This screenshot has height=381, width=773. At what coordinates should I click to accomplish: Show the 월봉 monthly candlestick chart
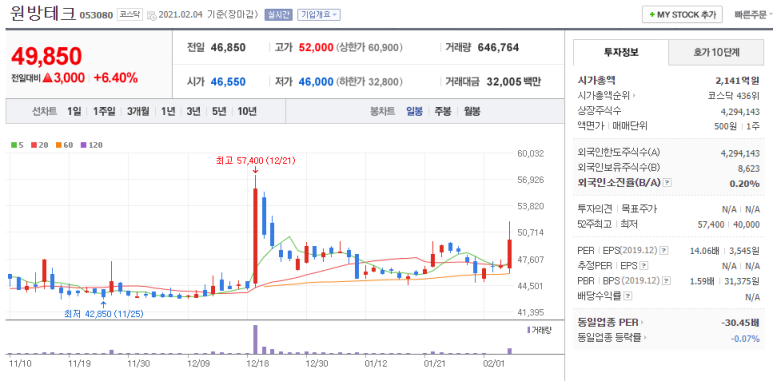472,111
